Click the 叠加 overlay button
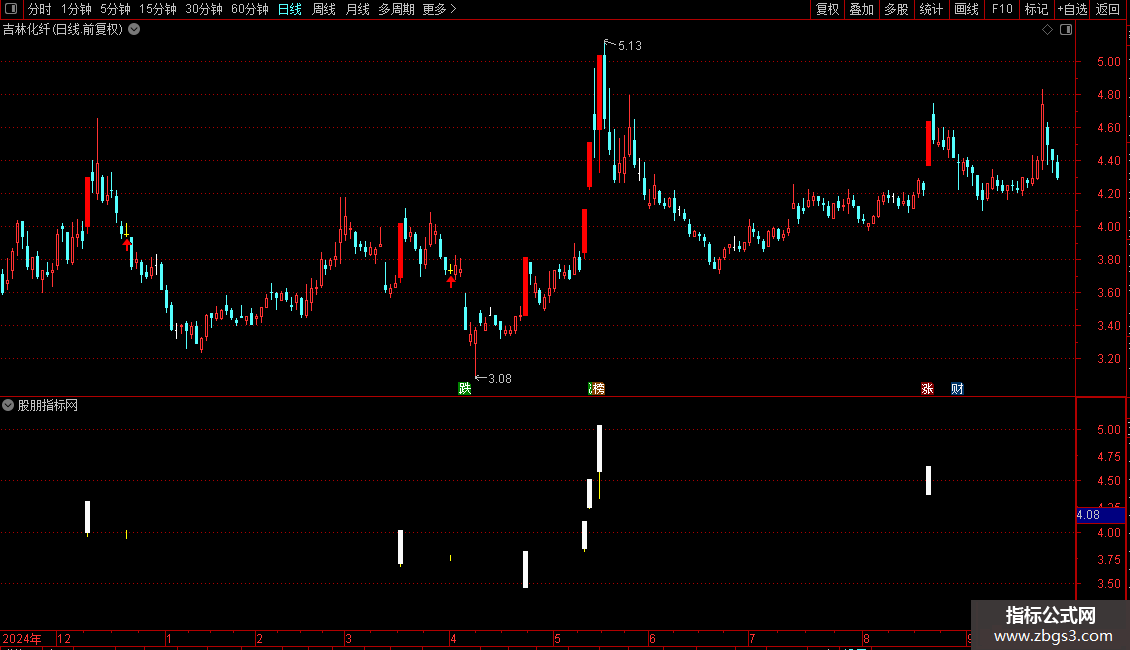 click(861, 9)
